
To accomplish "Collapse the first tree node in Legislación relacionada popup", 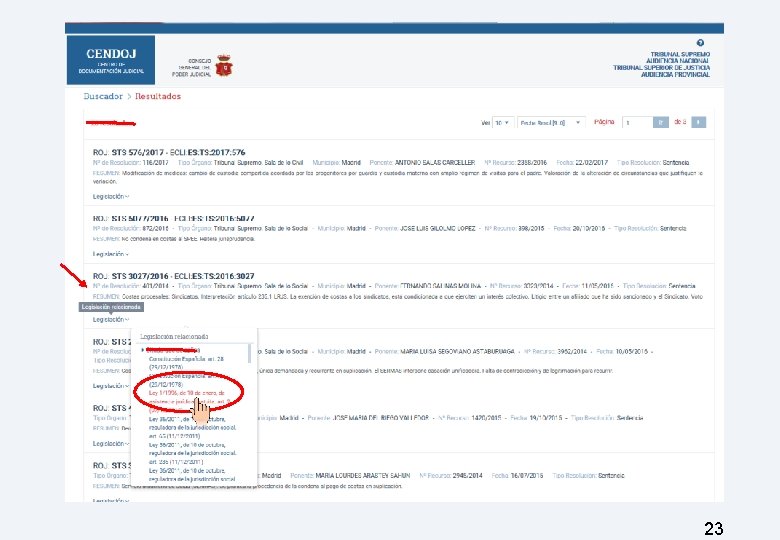I will point(143,350).
